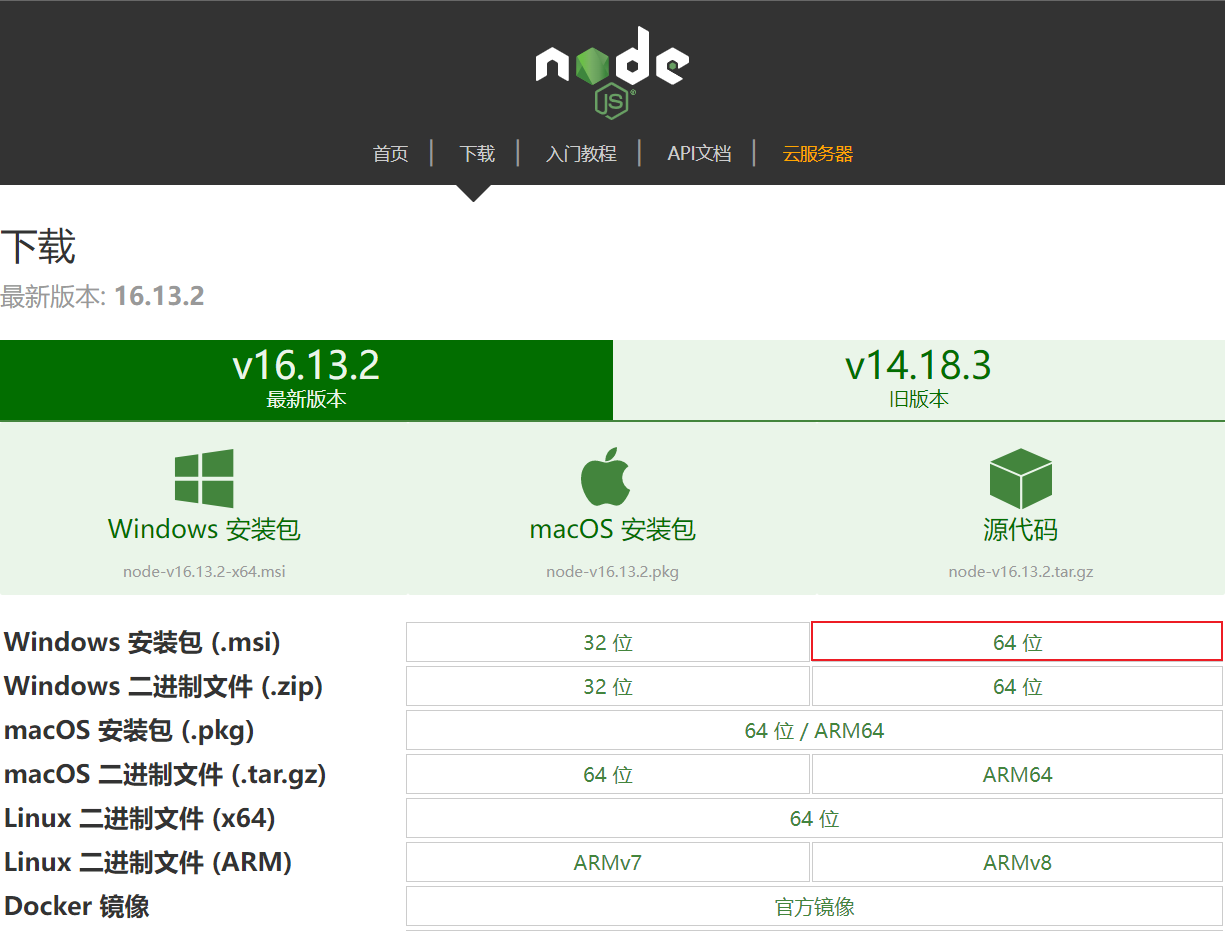
Task: Click the Windows 安装包 download link
Action: 204,529
